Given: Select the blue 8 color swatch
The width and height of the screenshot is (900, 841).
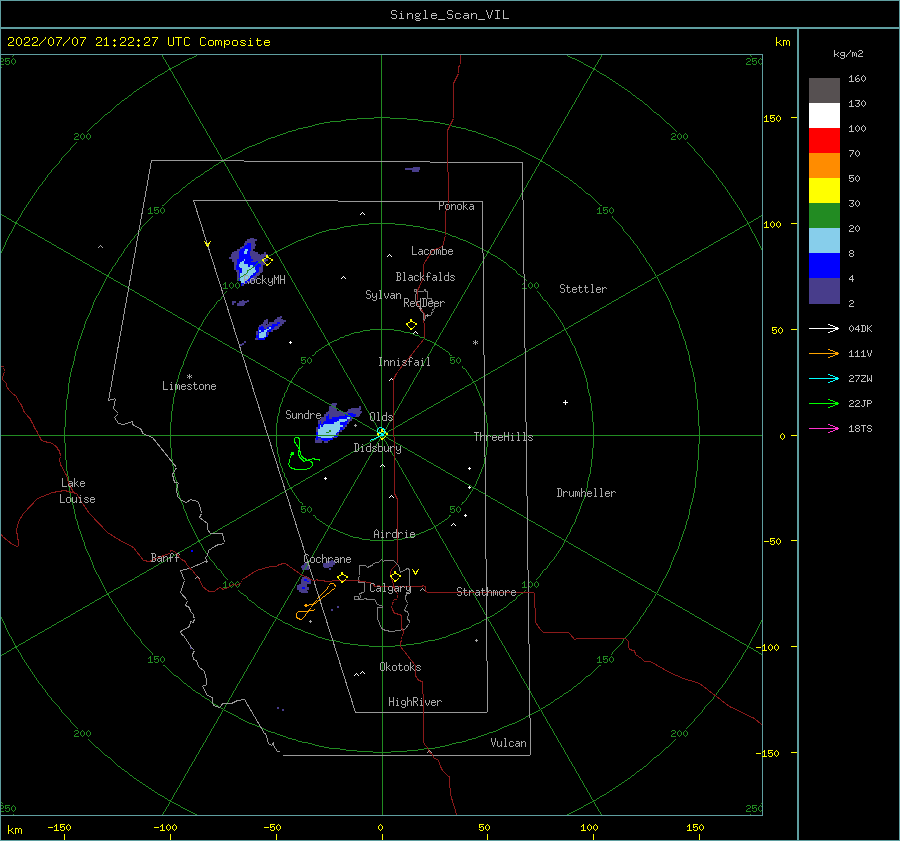Looking at the screenshot, I should [x=824, y=265].
